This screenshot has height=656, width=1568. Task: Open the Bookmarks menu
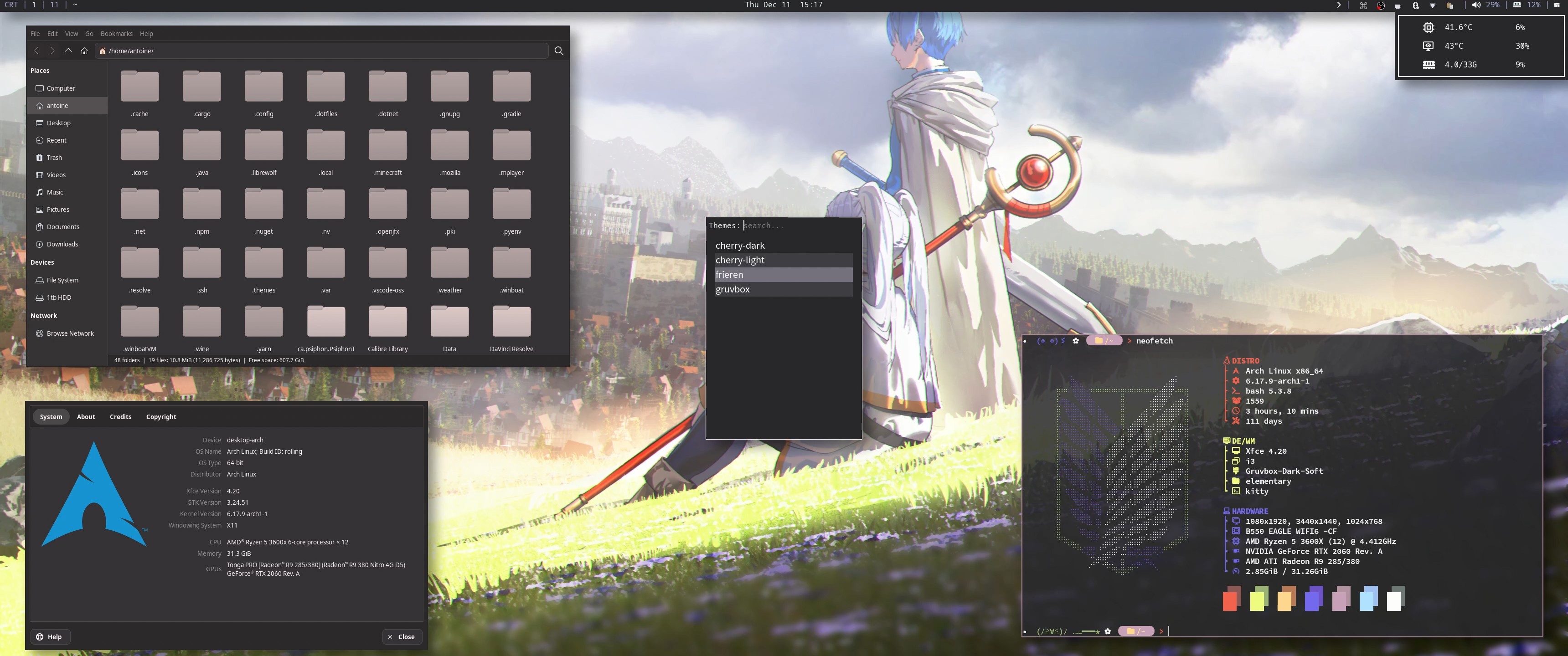click(116, 34)
